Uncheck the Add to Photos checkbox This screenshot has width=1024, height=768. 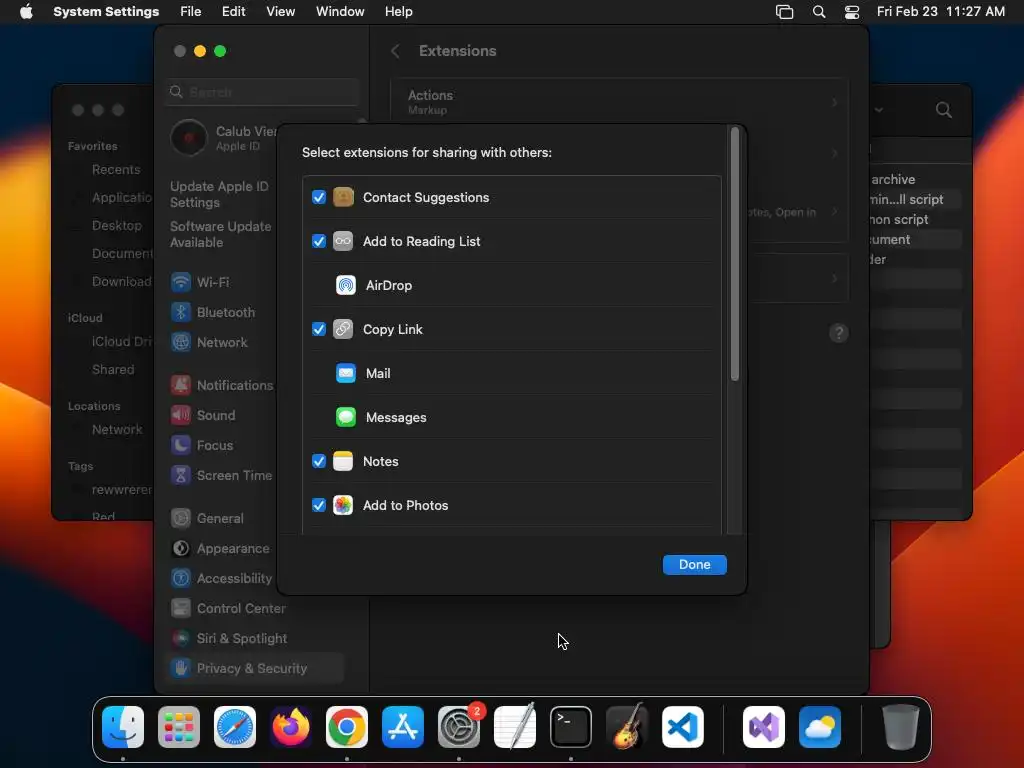pyautogui.click(x=319, y=505)
